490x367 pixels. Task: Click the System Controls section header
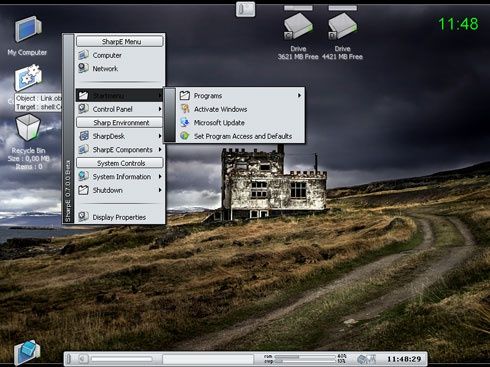click(120, 163)
